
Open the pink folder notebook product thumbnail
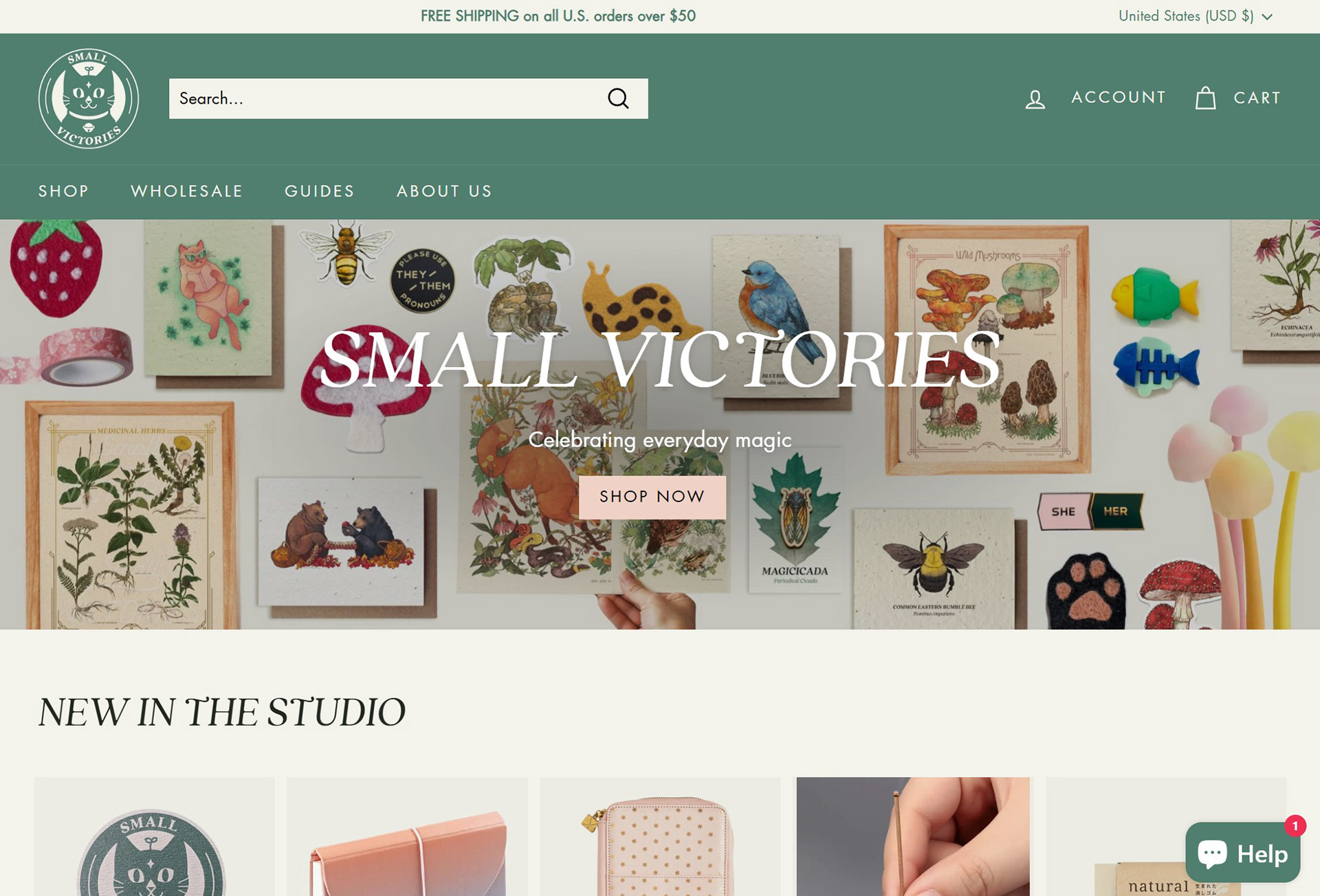click(407, 836)
